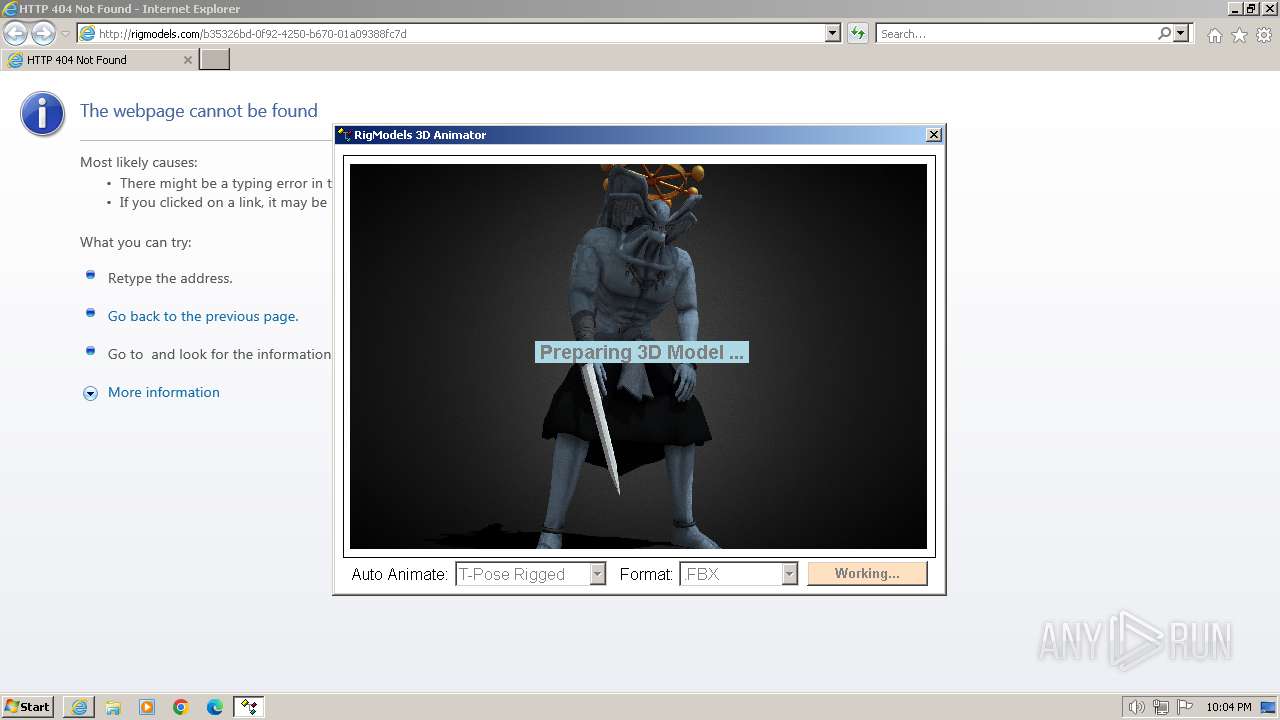
Task: Launch Microsoft Edge from taskbar
Action: 215,707
